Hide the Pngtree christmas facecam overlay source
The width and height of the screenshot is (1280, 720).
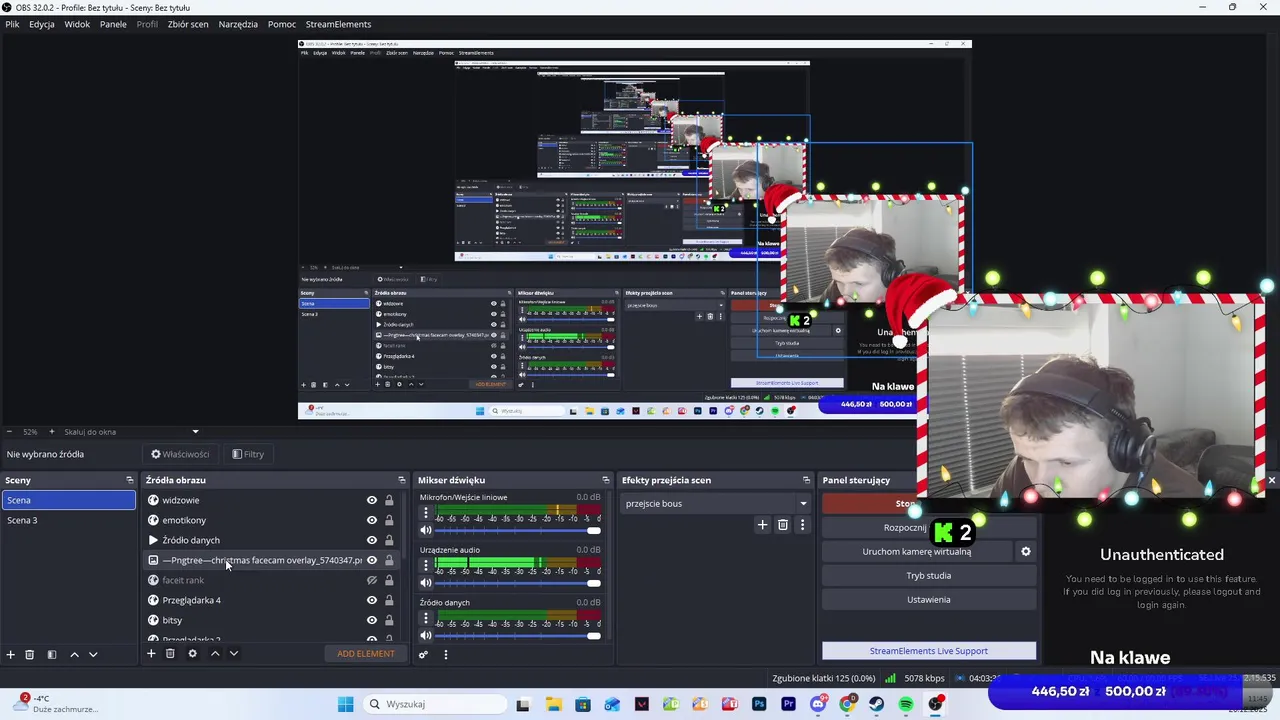click(372, 560)
